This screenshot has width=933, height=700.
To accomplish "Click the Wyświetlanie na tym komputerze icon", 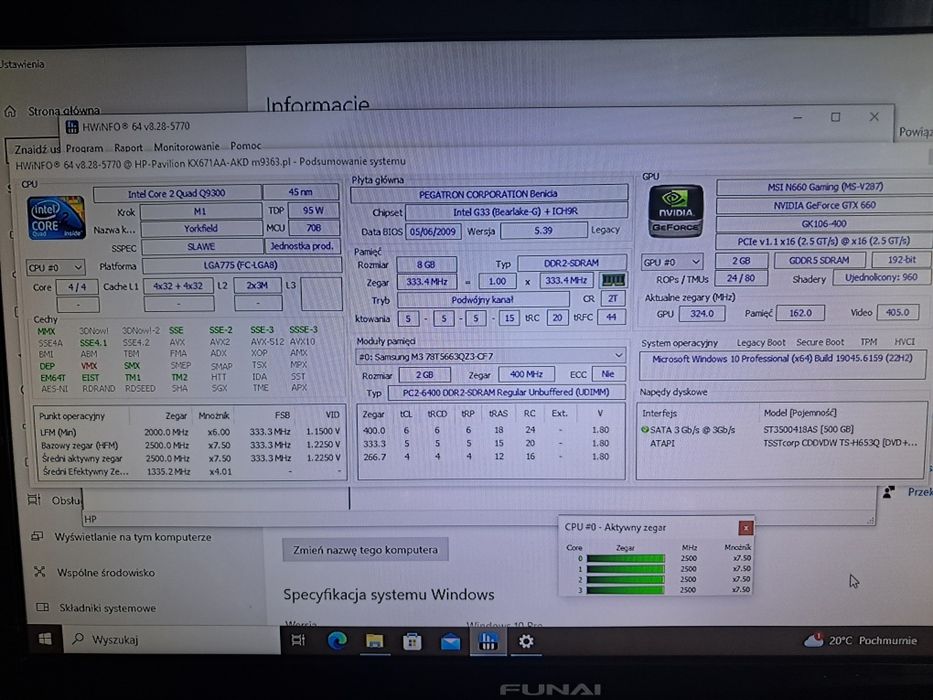I will (37, 536).
